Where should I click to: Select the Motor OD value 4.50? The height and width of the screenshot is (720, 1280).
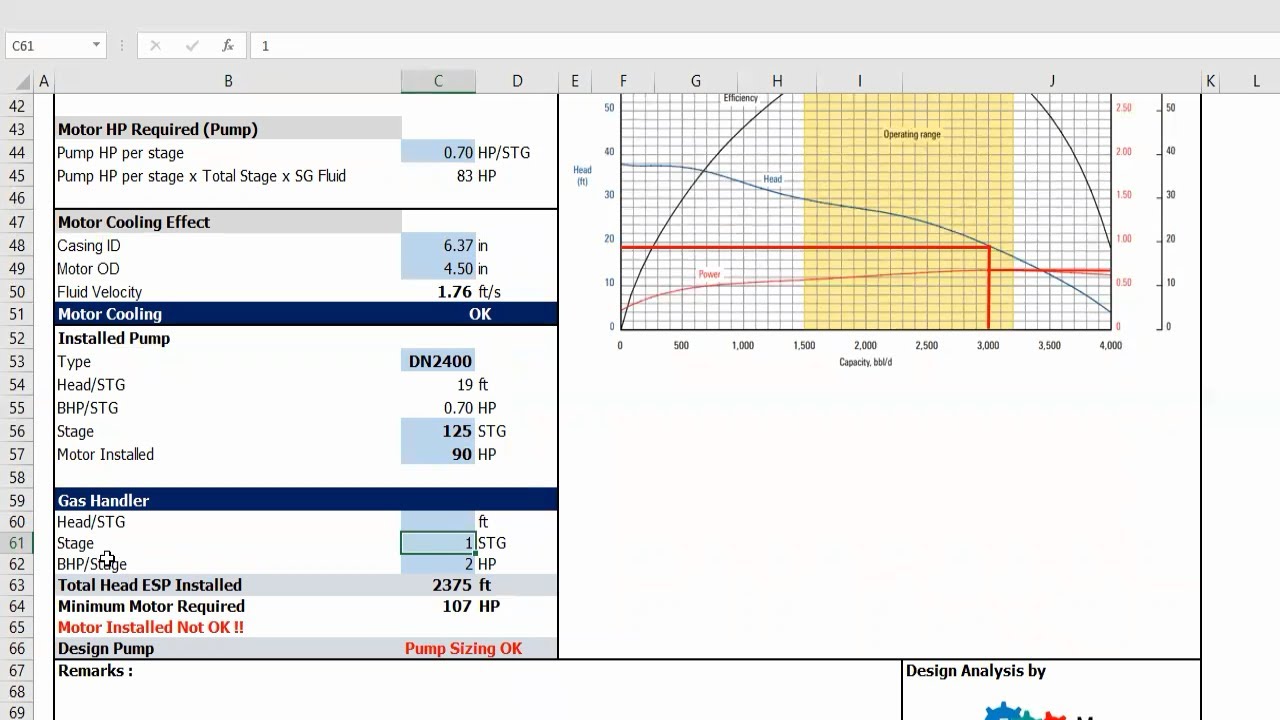pos(438,268)
